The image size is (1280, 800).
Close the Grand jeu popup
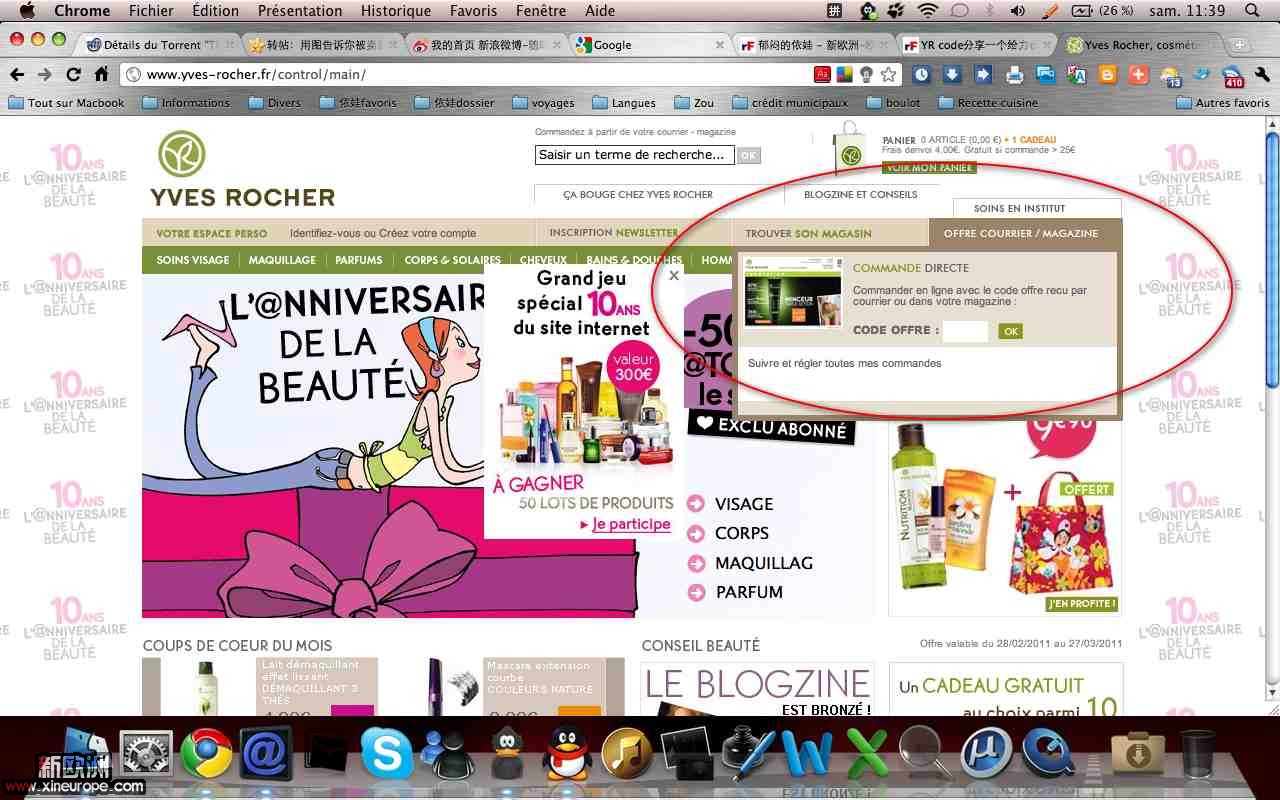[674, 275]
